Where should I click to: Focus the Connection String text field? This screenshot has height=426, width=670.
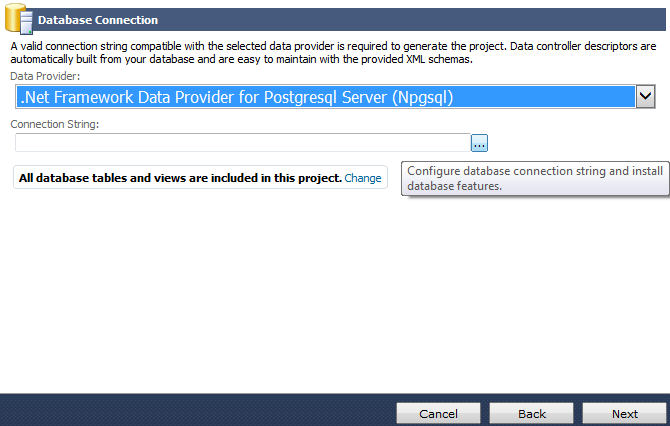click(x=240, y=143)
